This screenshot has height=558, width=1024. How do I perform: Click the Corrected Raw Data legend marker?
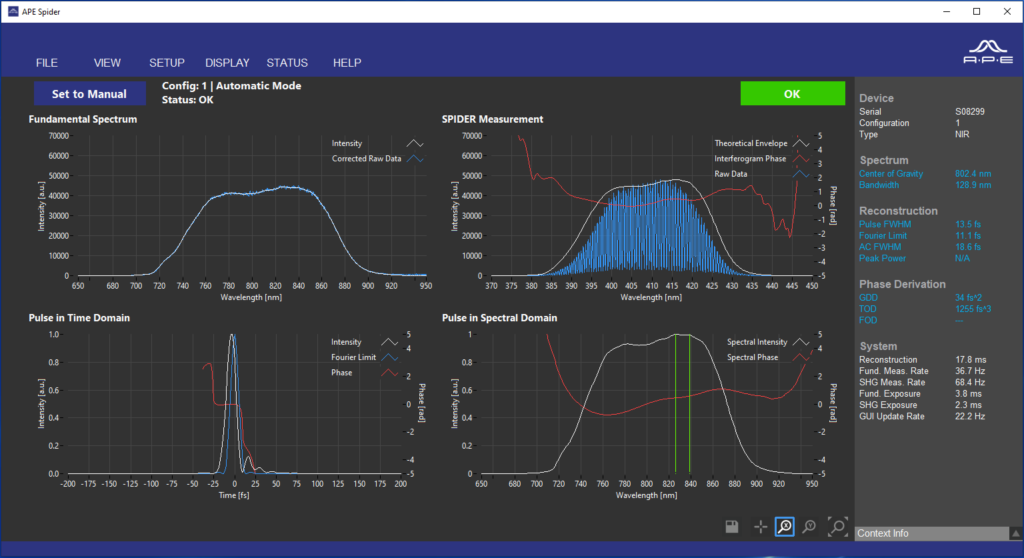pyautogui.click(x=415, y=159)
